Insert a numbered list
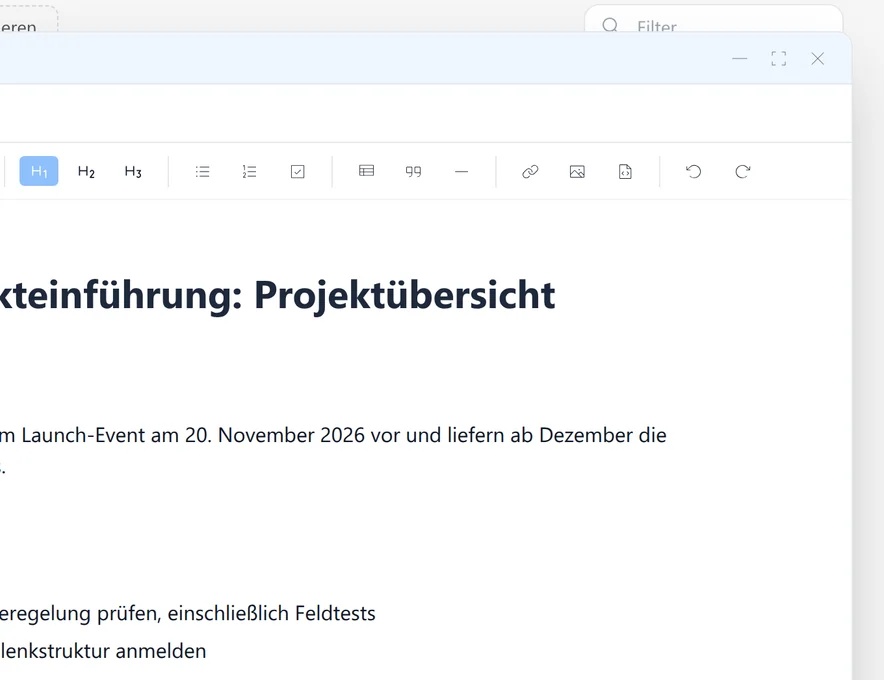Screen dimensions: 884x680 click(250, 171)
